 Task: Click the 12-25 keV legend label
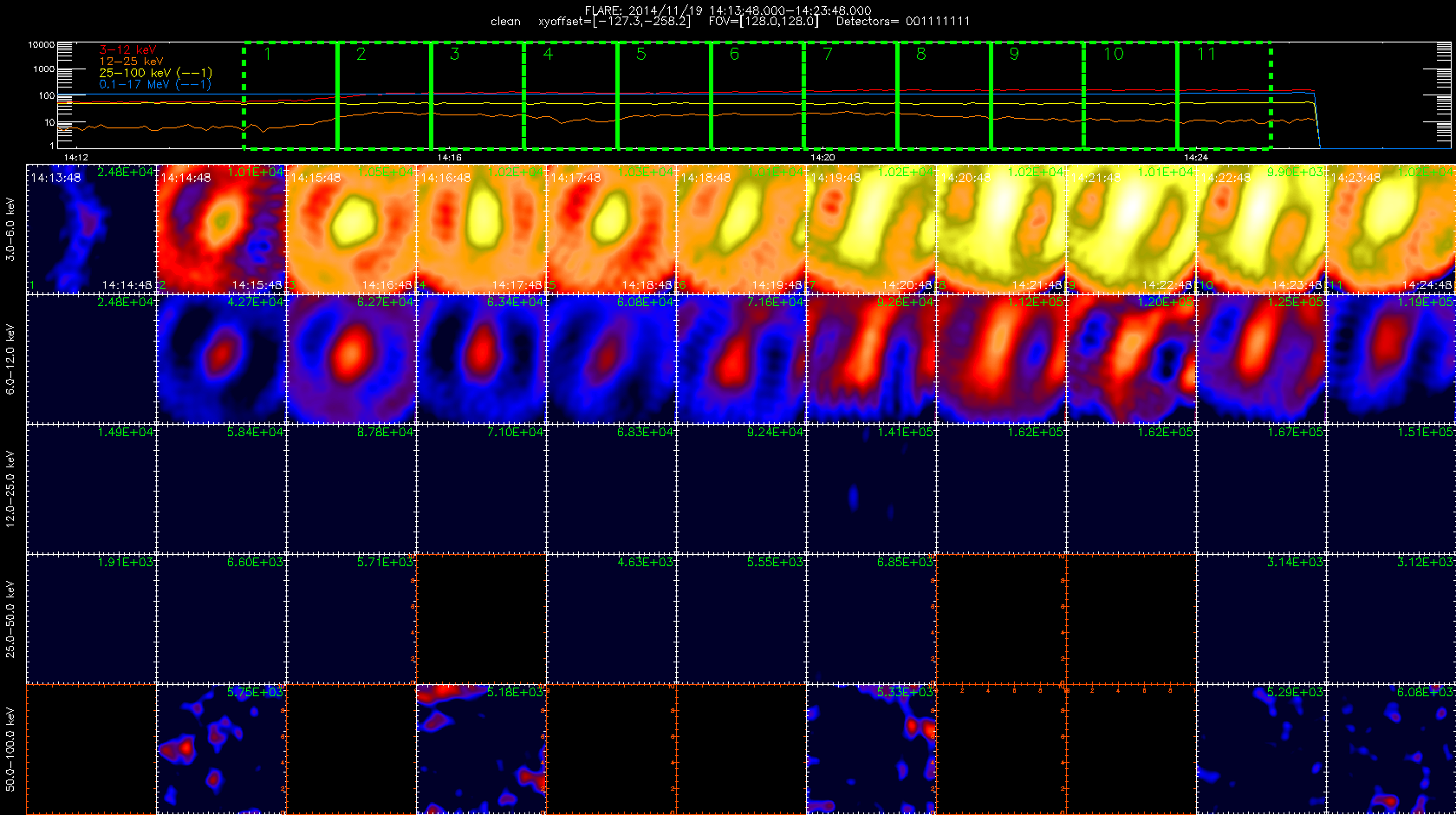[131, 62]
